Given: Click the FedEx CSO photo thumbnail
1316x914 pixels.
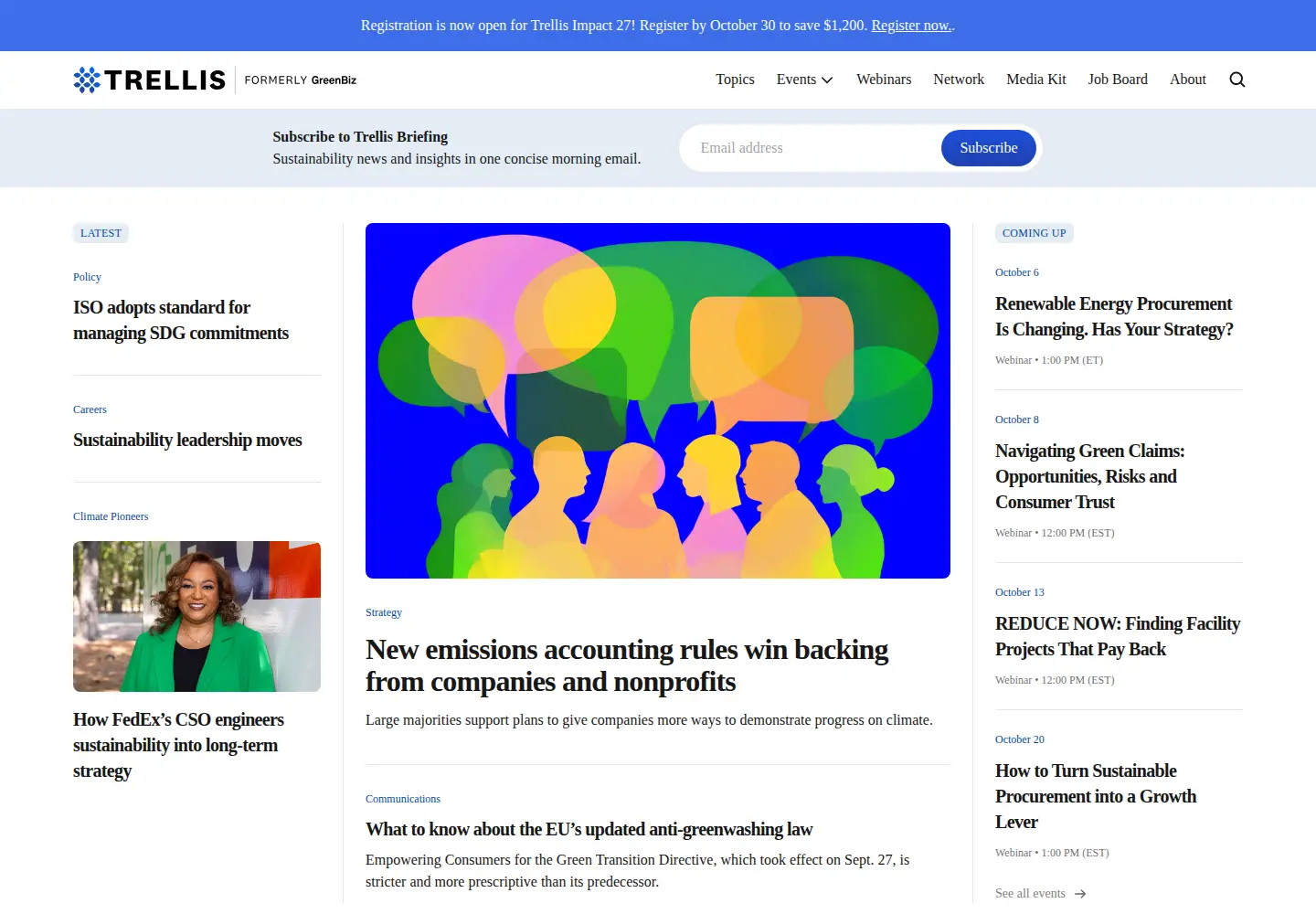Looking at the screenshot, I should click(x=196, y=616).
